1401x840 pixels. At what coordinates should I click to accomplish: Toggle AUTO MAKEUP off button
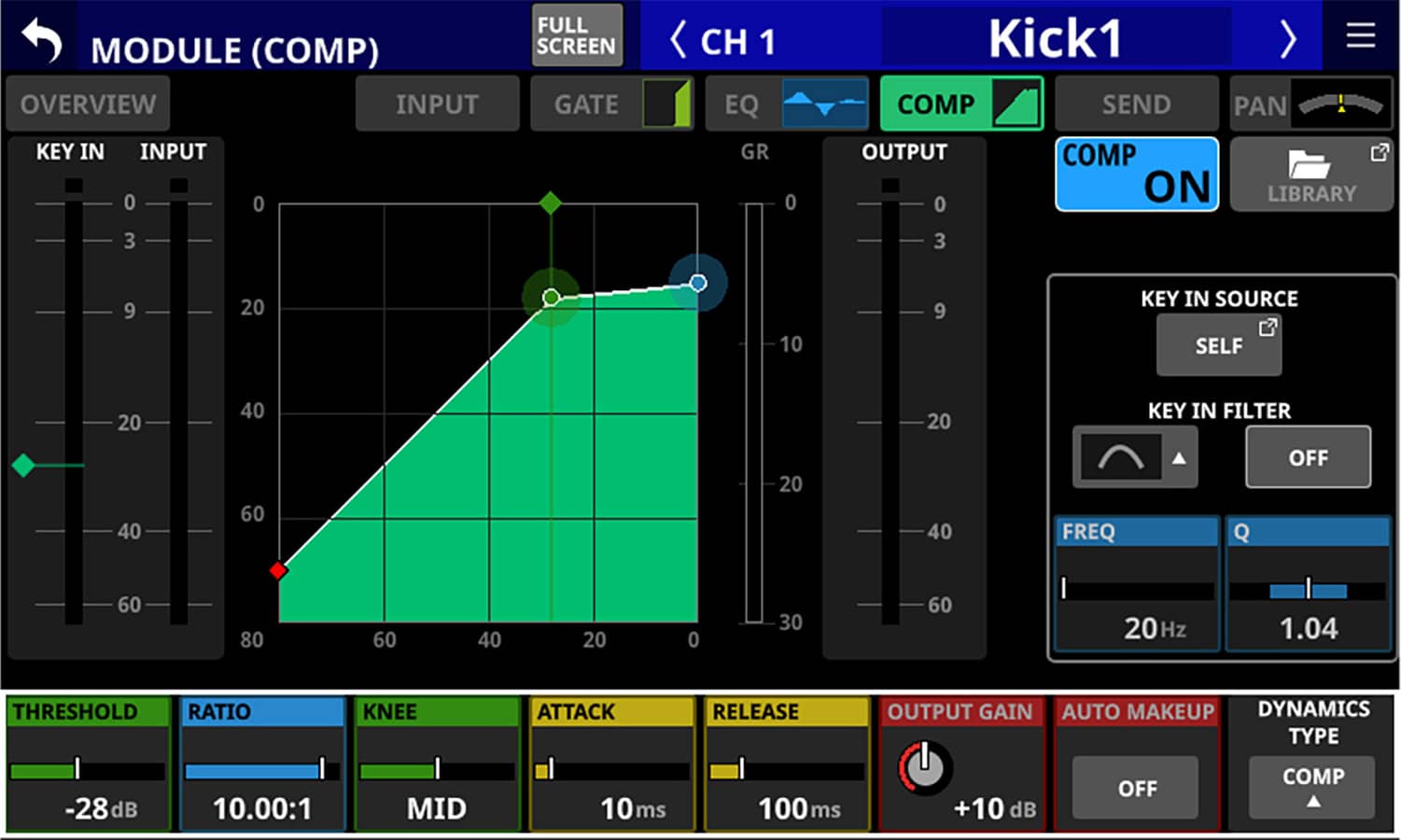pyautogui.click(x=1136, y=788)
